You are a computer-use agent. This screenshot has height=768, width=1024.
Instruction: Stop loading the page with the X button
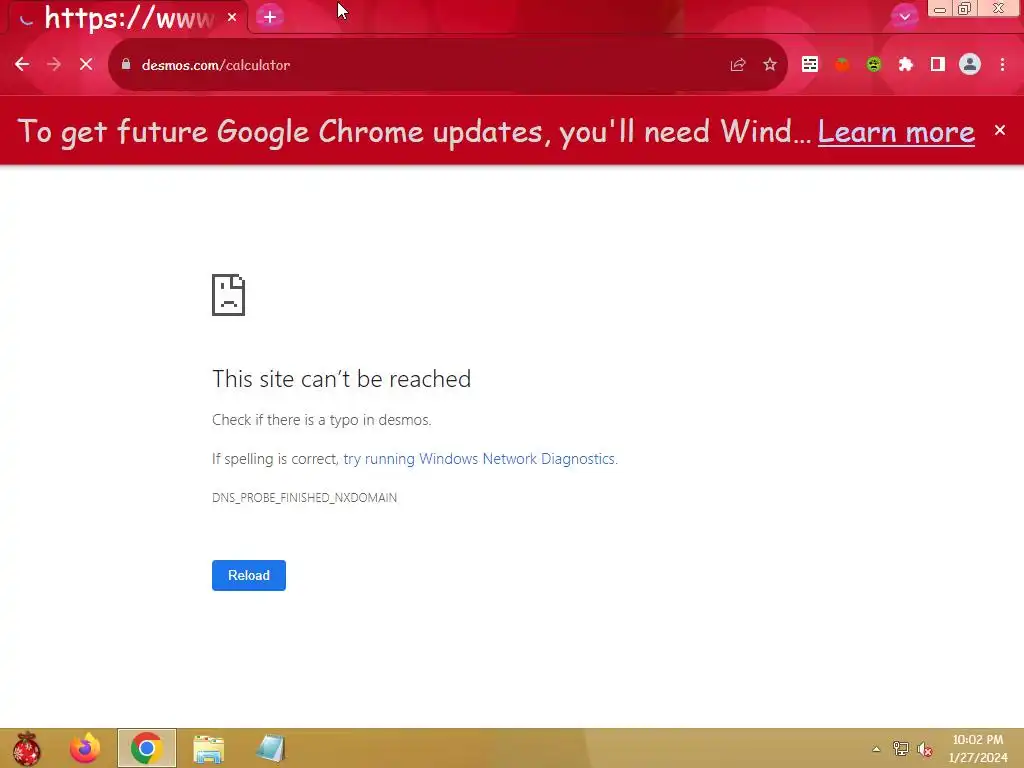(86, 65)
